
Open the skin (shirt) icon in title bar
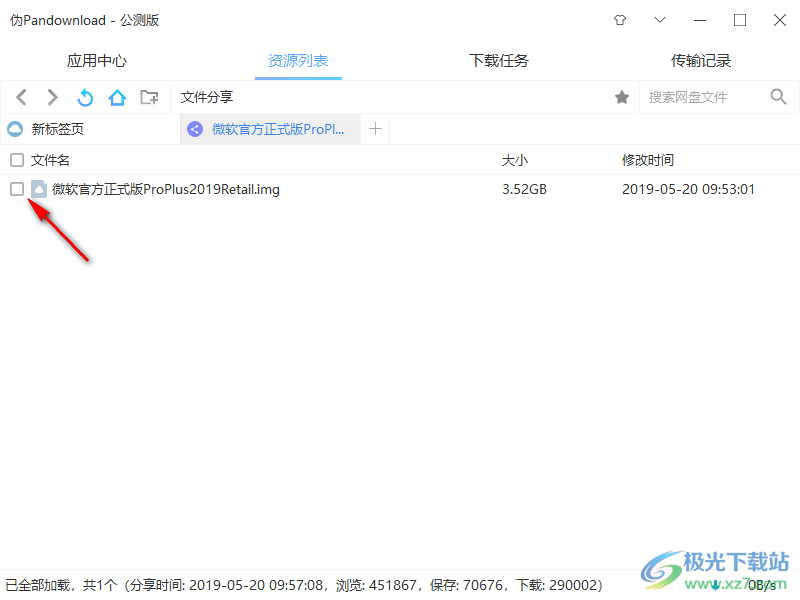click(620, 20)
